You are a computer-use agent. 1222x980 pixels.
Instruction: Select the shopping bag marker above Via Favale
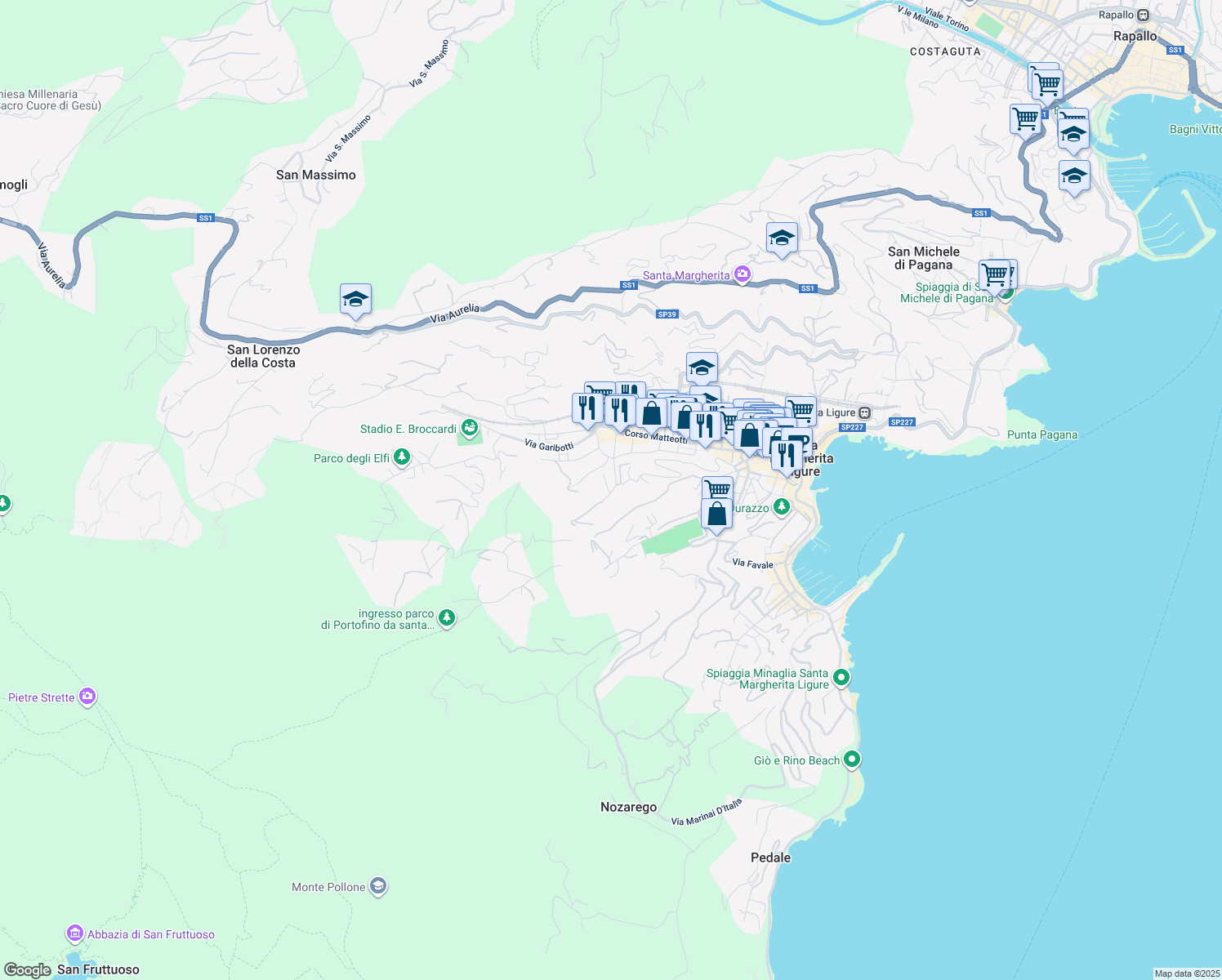(716, 514)
